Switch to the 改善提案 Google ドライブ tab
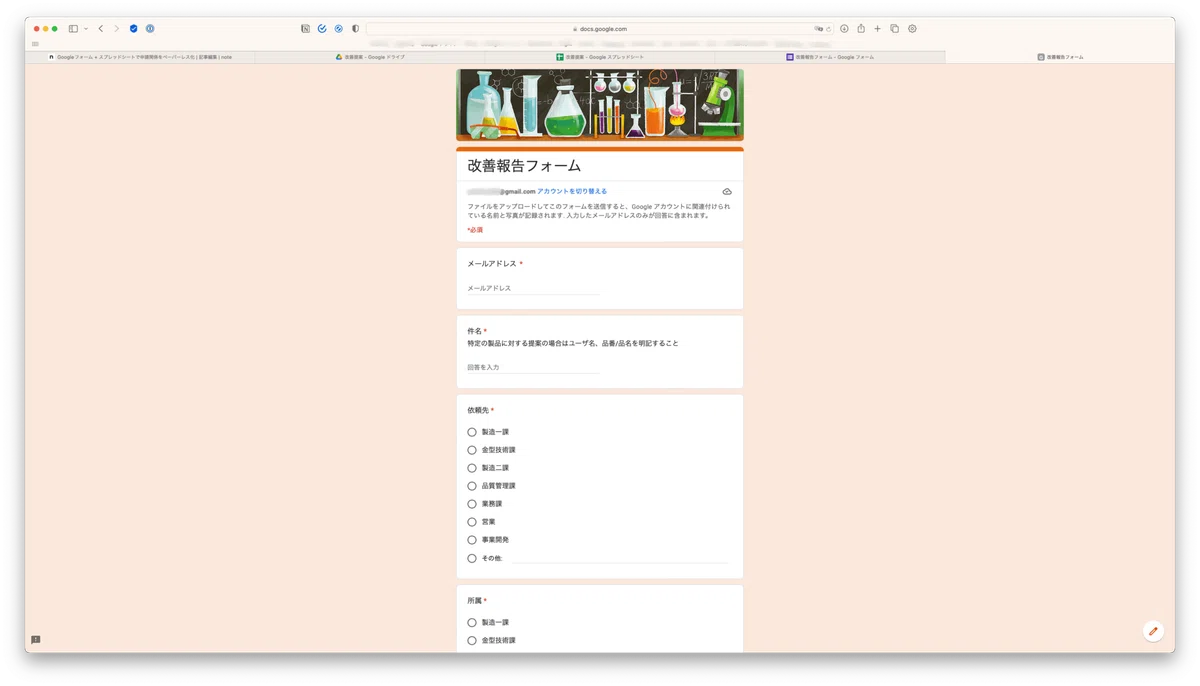This screenshot has height=686, width=1200. point(370,57)
